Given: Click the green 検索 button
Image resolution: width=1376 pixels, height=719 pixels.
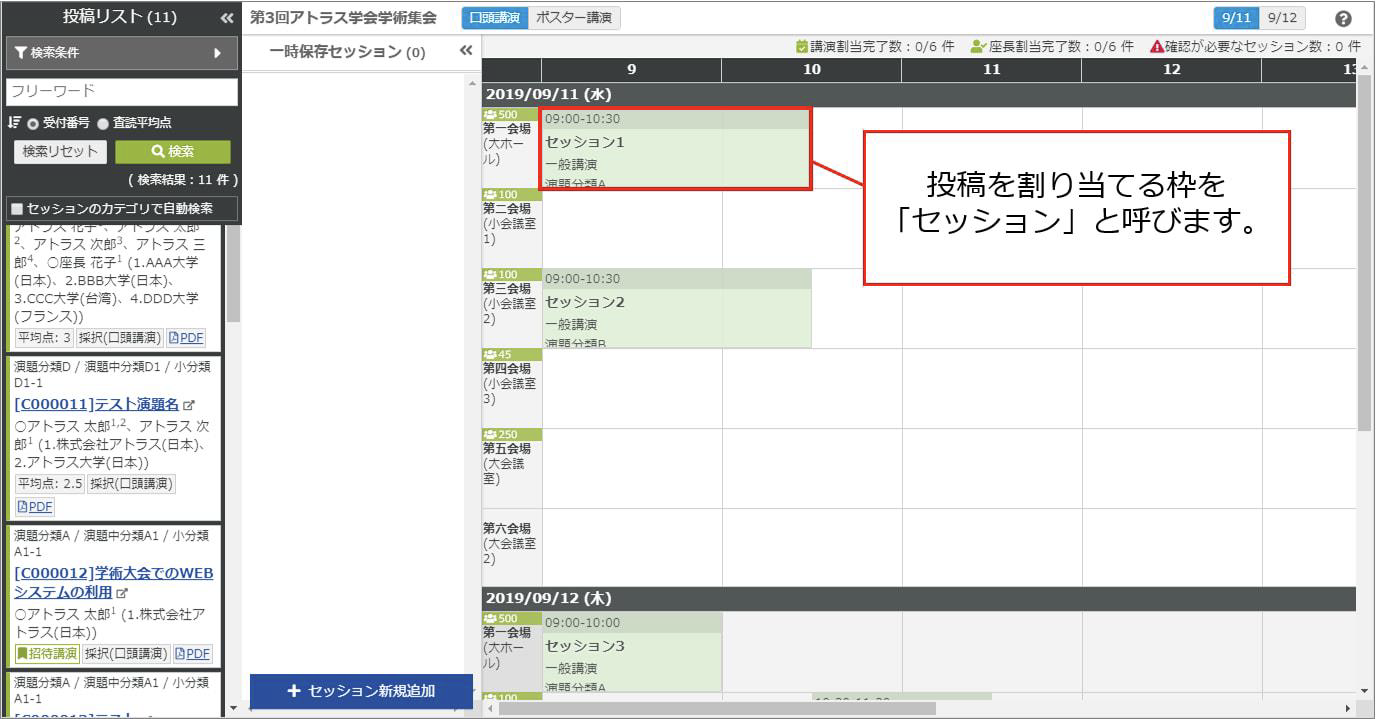Looking at the screenshot, I should 173,152.
